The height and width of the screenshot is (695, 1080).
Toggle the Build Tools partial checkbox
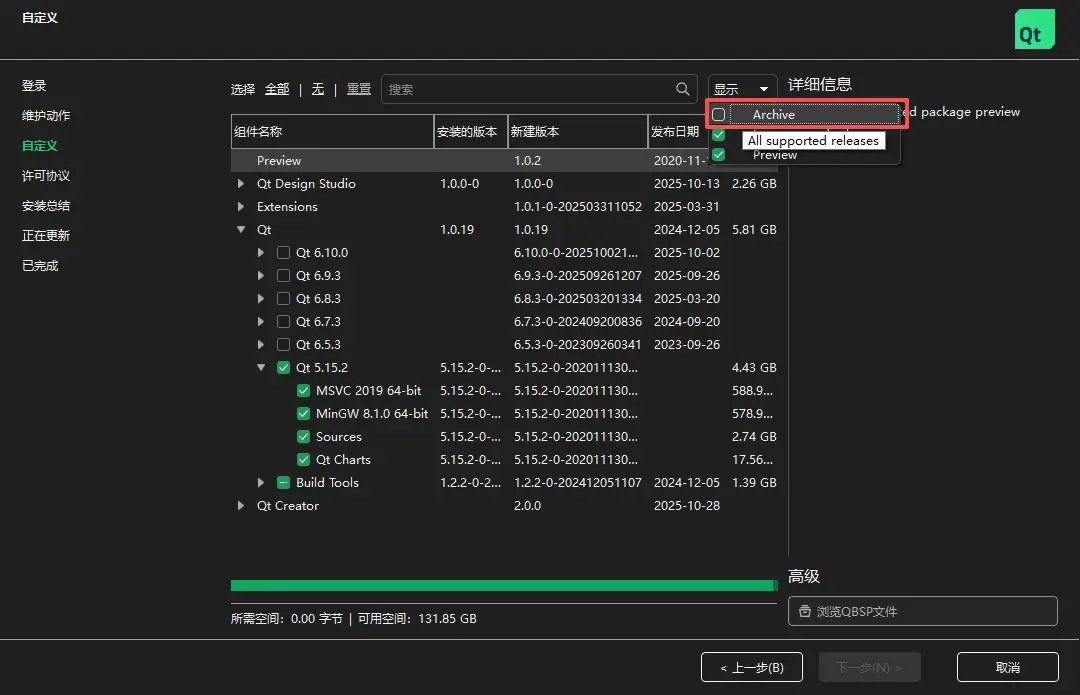click(x=283, y=483)
